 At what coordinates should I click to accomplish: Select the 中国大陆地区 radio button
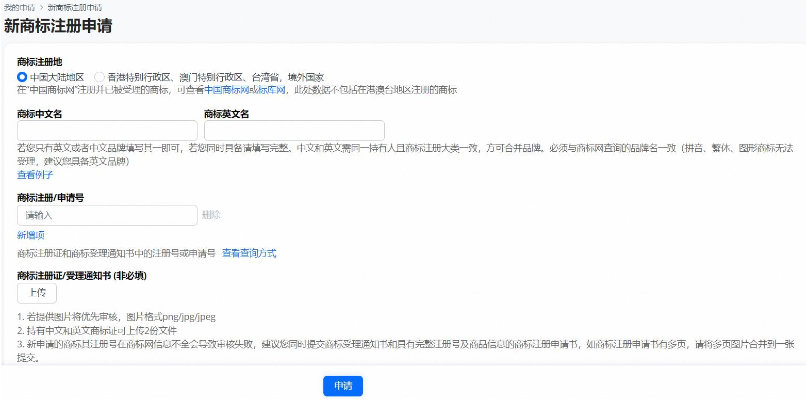pos(22,76)
